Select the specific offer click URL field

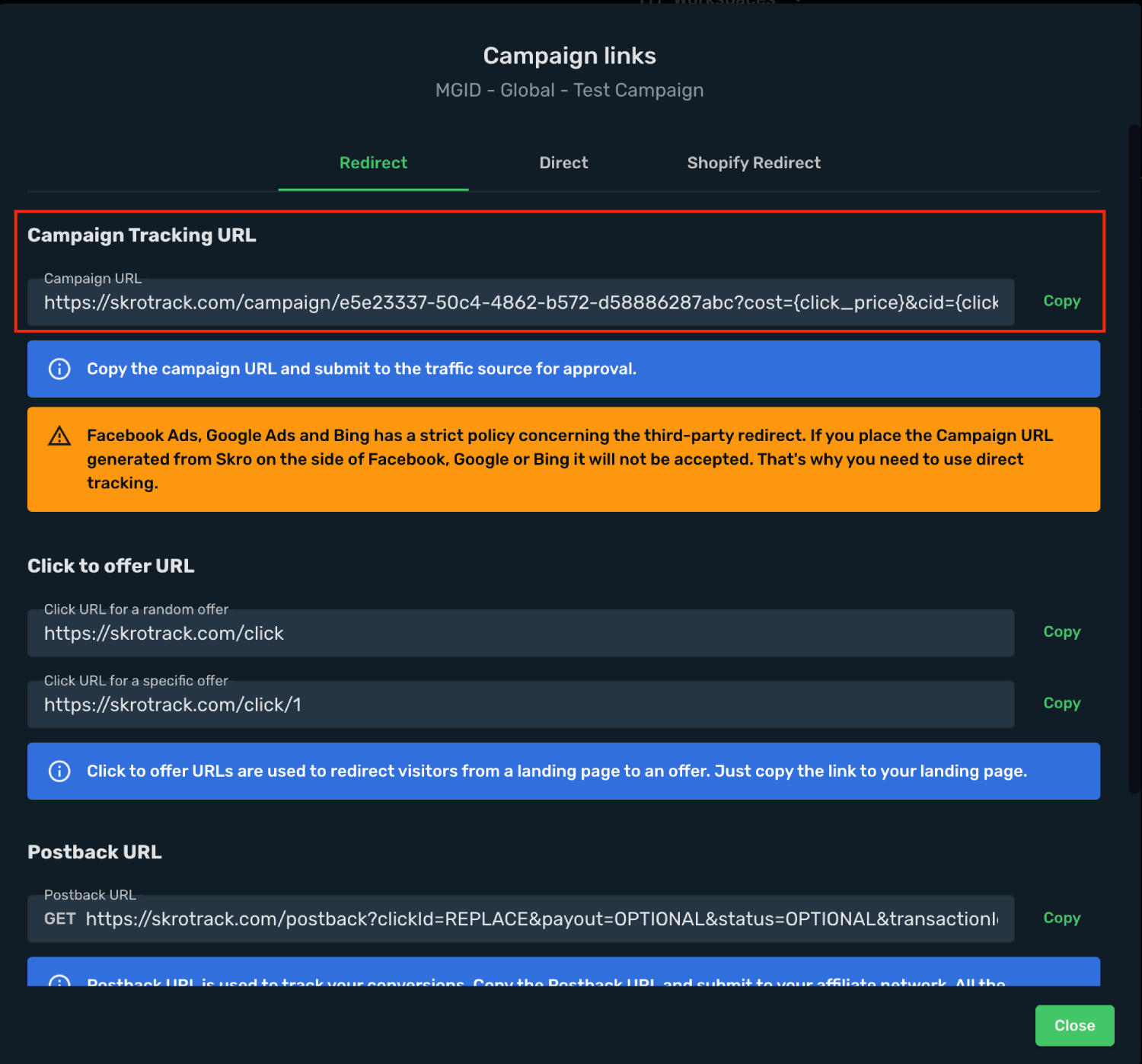[521, 705]
